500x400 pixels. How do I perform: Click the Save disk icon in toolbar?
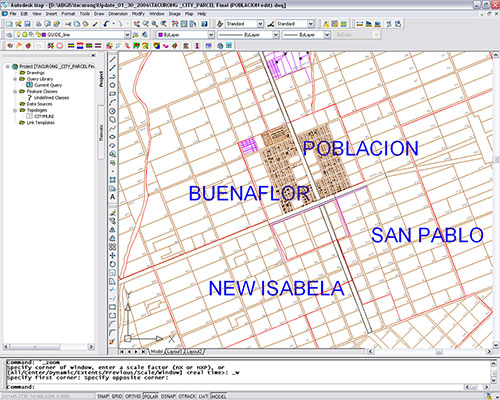(x=27, y=24)
